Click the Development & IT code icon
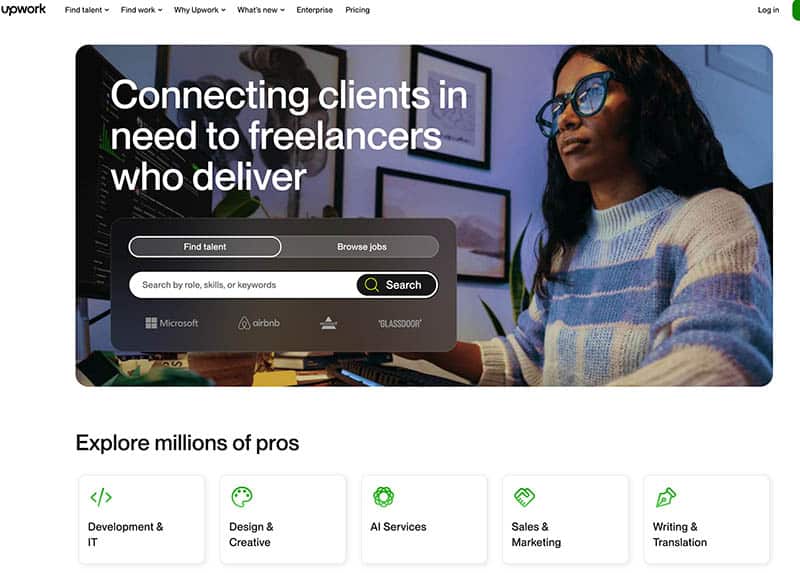The height and width of the screenshot is (573, 800). point(101,496)
